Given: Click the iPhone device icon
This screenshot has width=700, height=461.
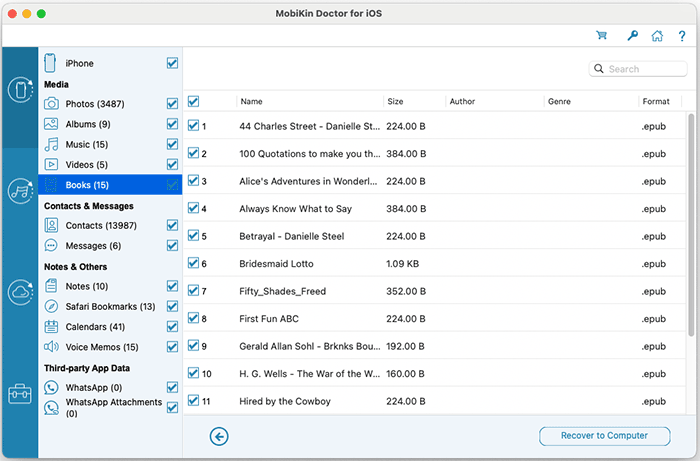Looking at the screenshot, I should [x=50, y=63].
